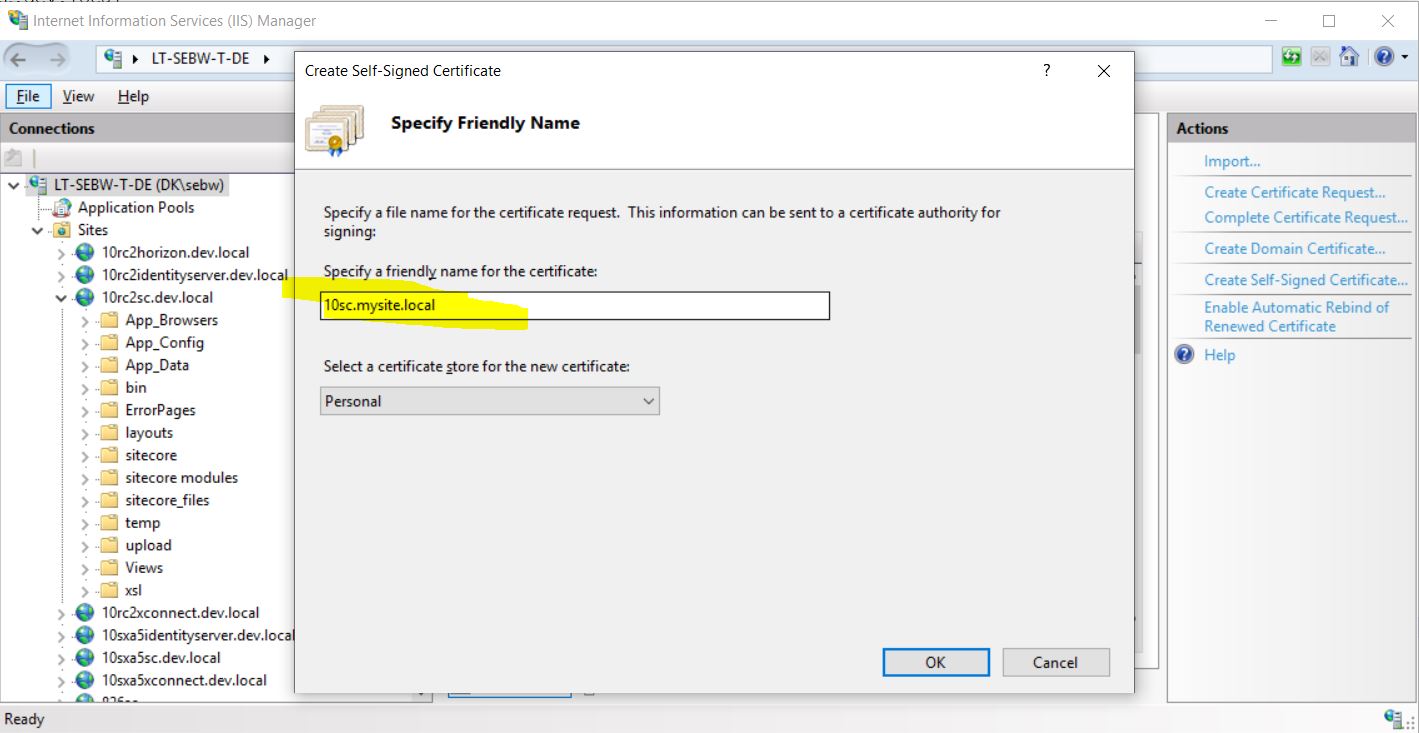Click the green refresh page icon
Screen dimensions: 1419x733
pyautogui.click(x=1292, y=57)
